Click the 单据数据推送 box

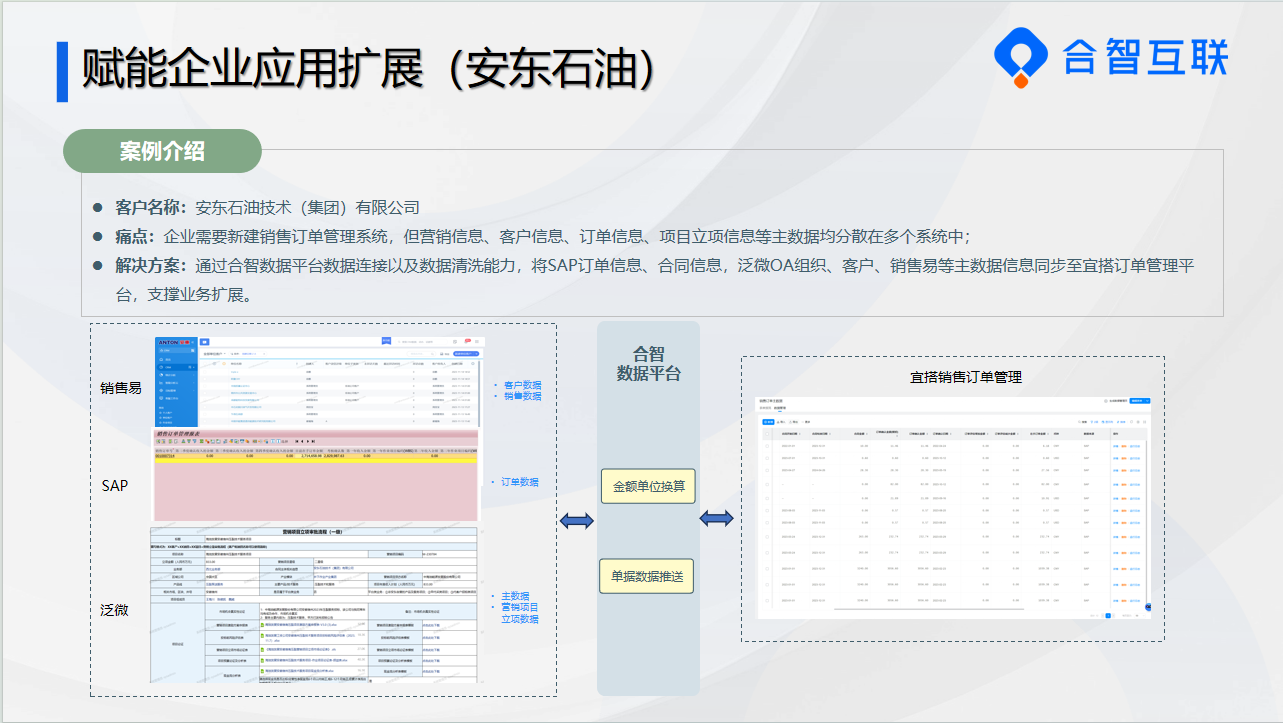[648, 576]
